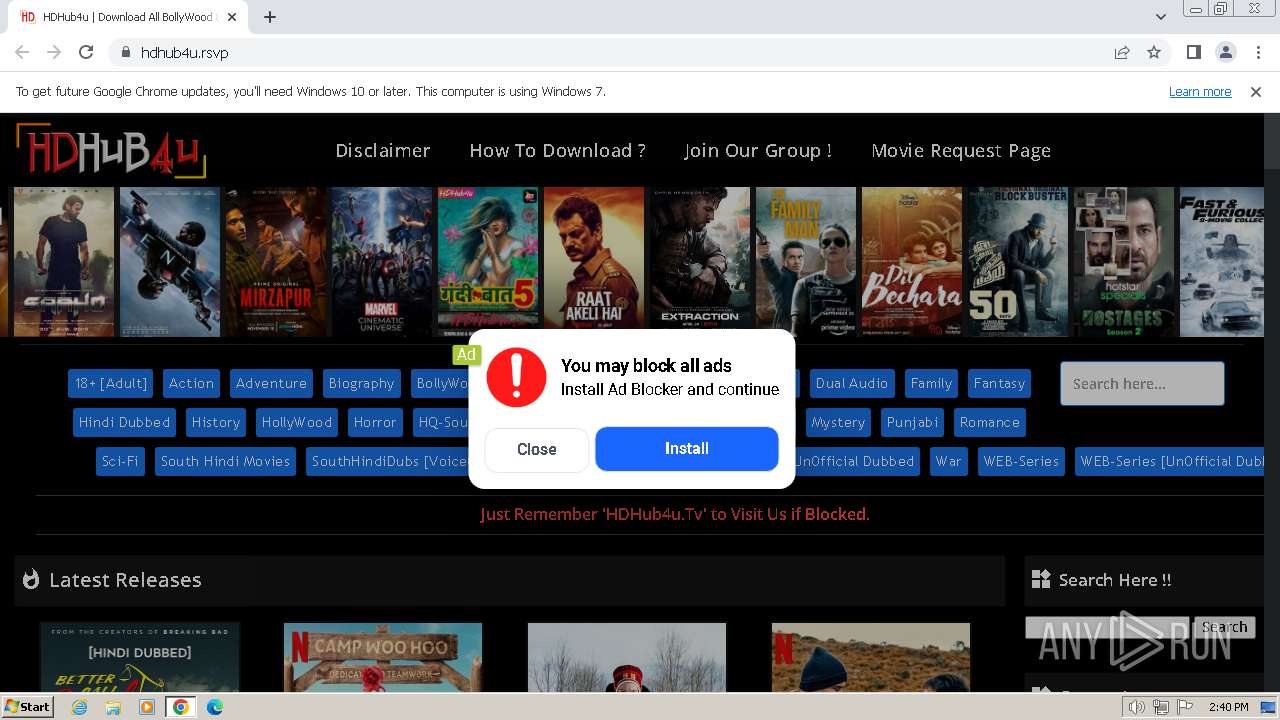Open the Hostages poster
The width and height of the screenshot is (1280, 720).
(1124, 262)
